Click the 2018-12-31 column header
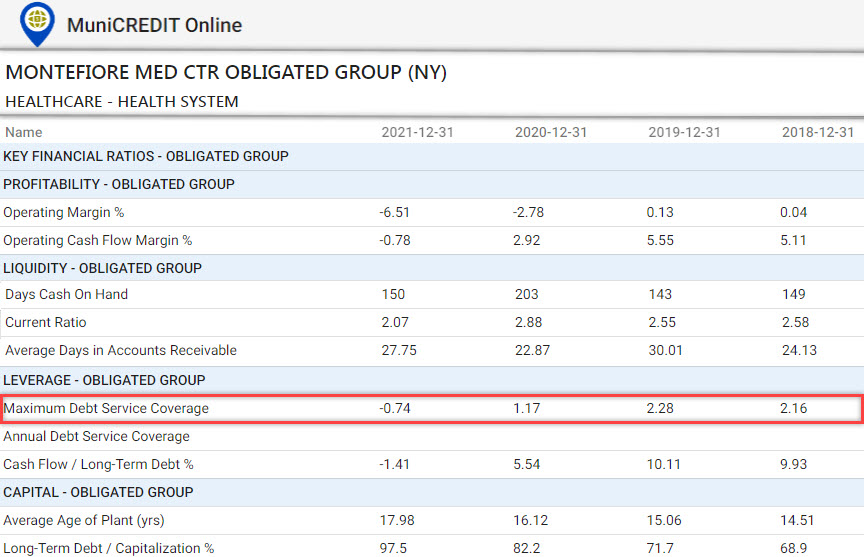The height and width of the screenshot is (557, 864). (818, 132)
